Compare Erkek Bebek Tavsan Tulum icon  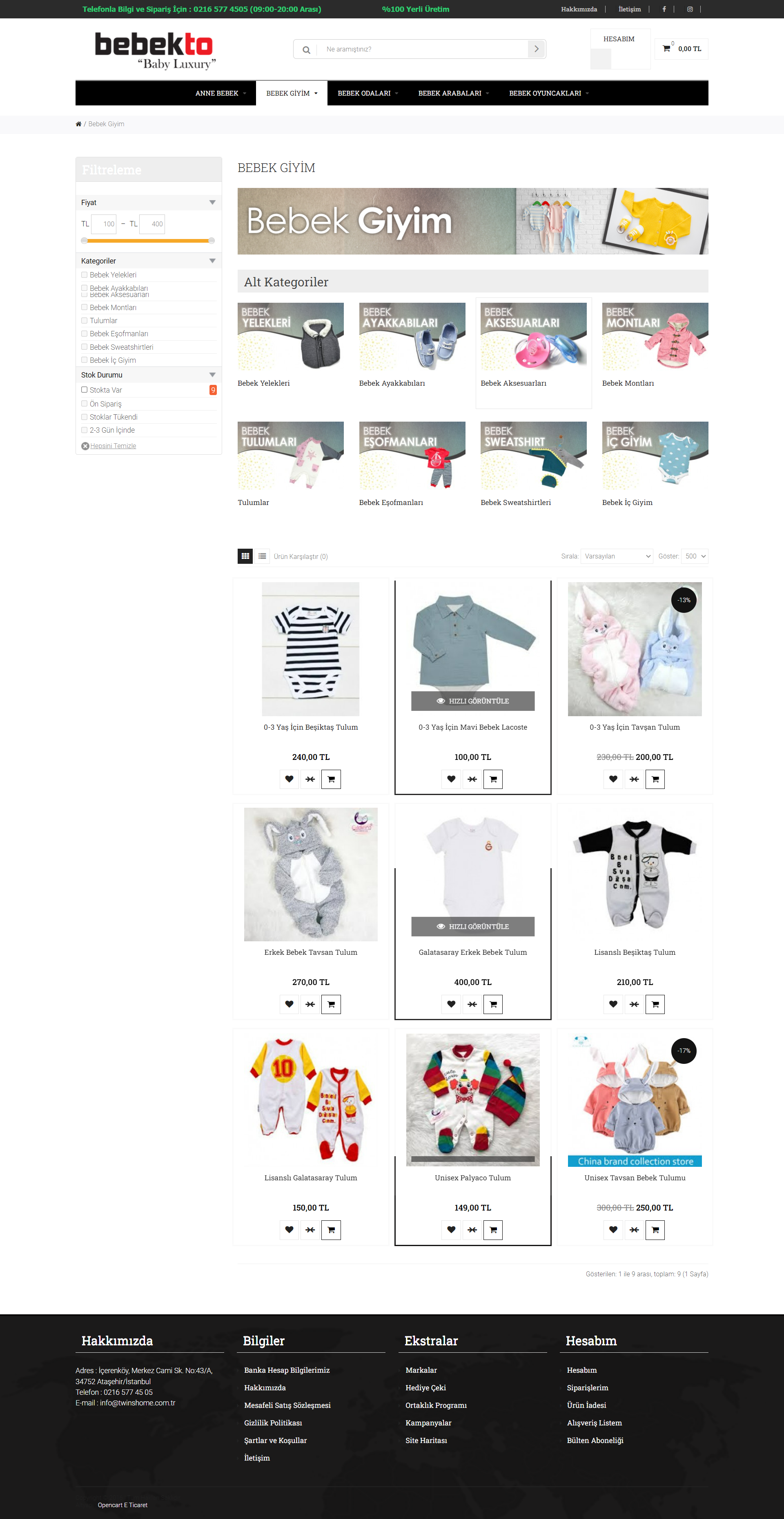click(310, 1004)
